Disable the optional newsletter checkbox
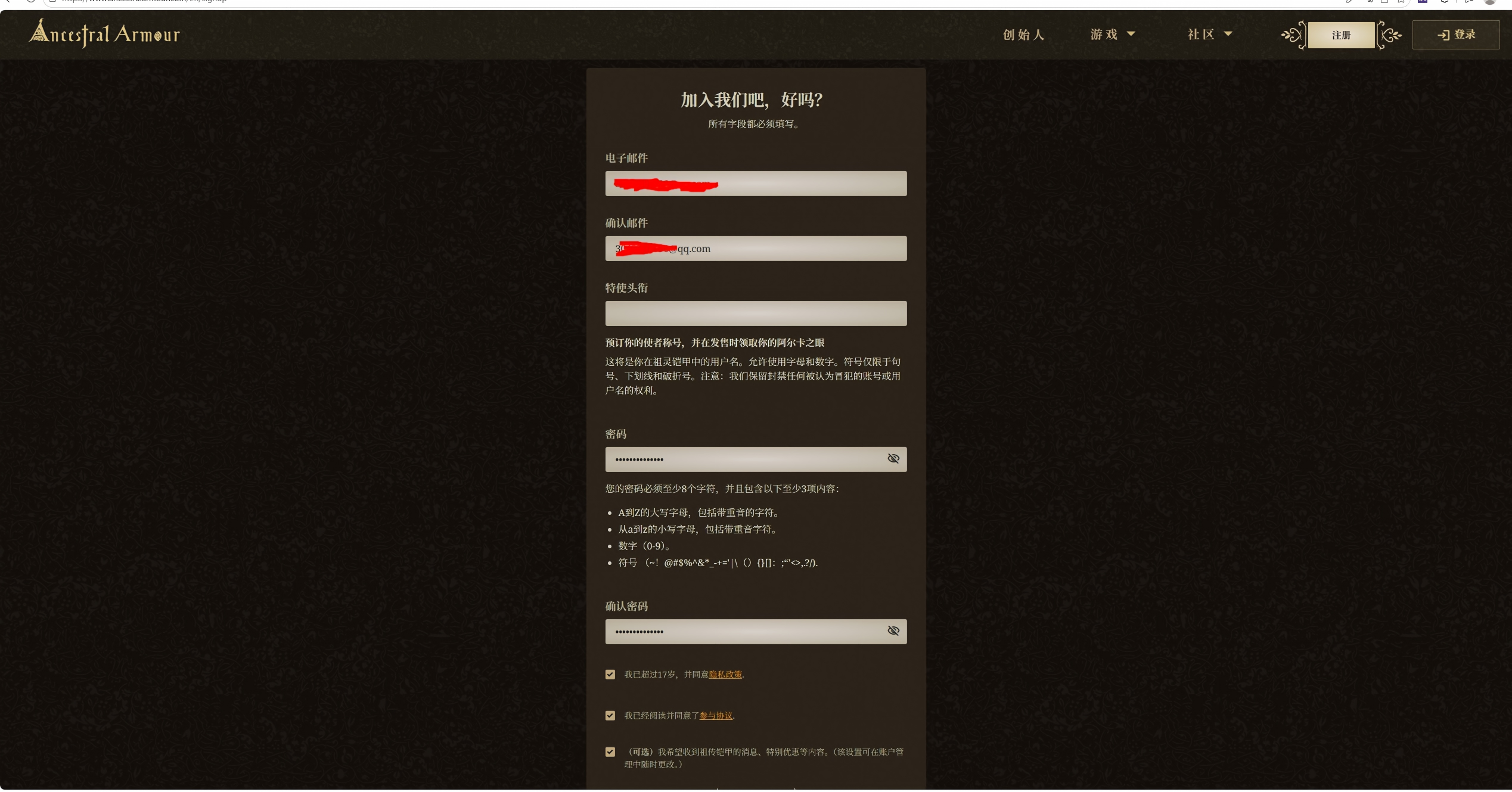Screen dimensions: 1512x792 pyautogui.click(x=610, y=752)
